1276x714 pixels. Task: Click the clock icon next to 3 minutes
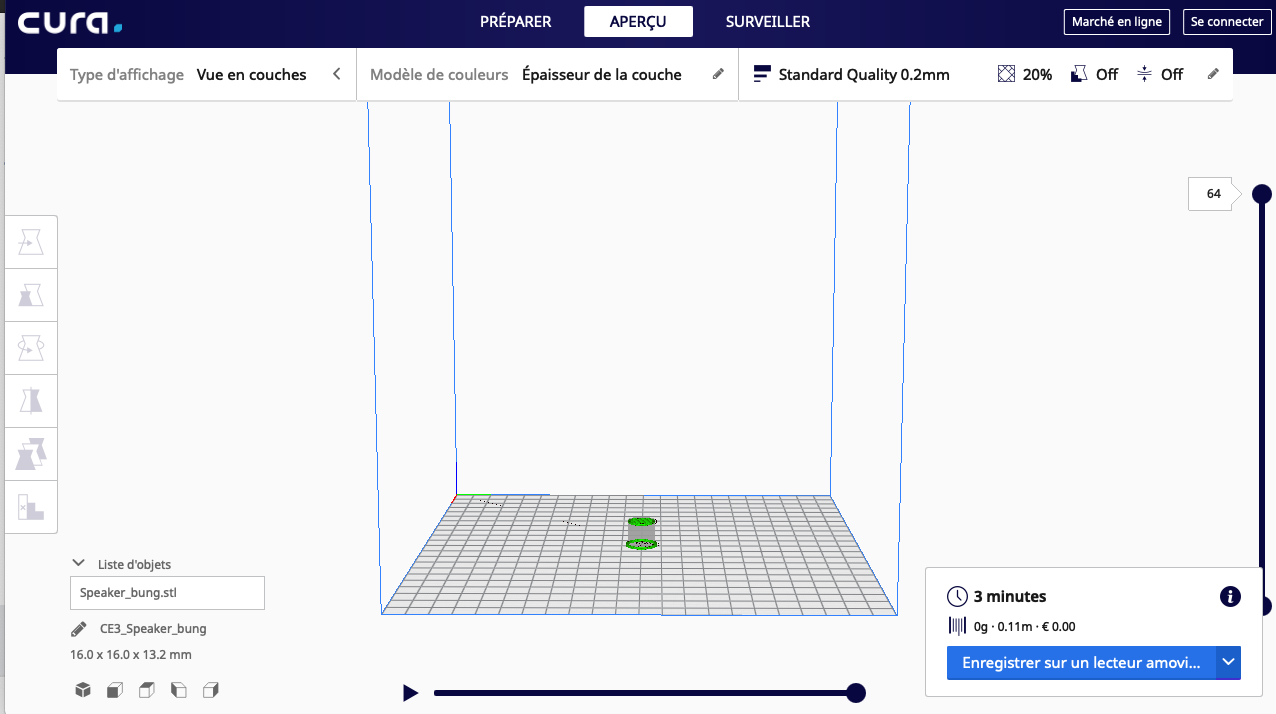pos(957,597)
